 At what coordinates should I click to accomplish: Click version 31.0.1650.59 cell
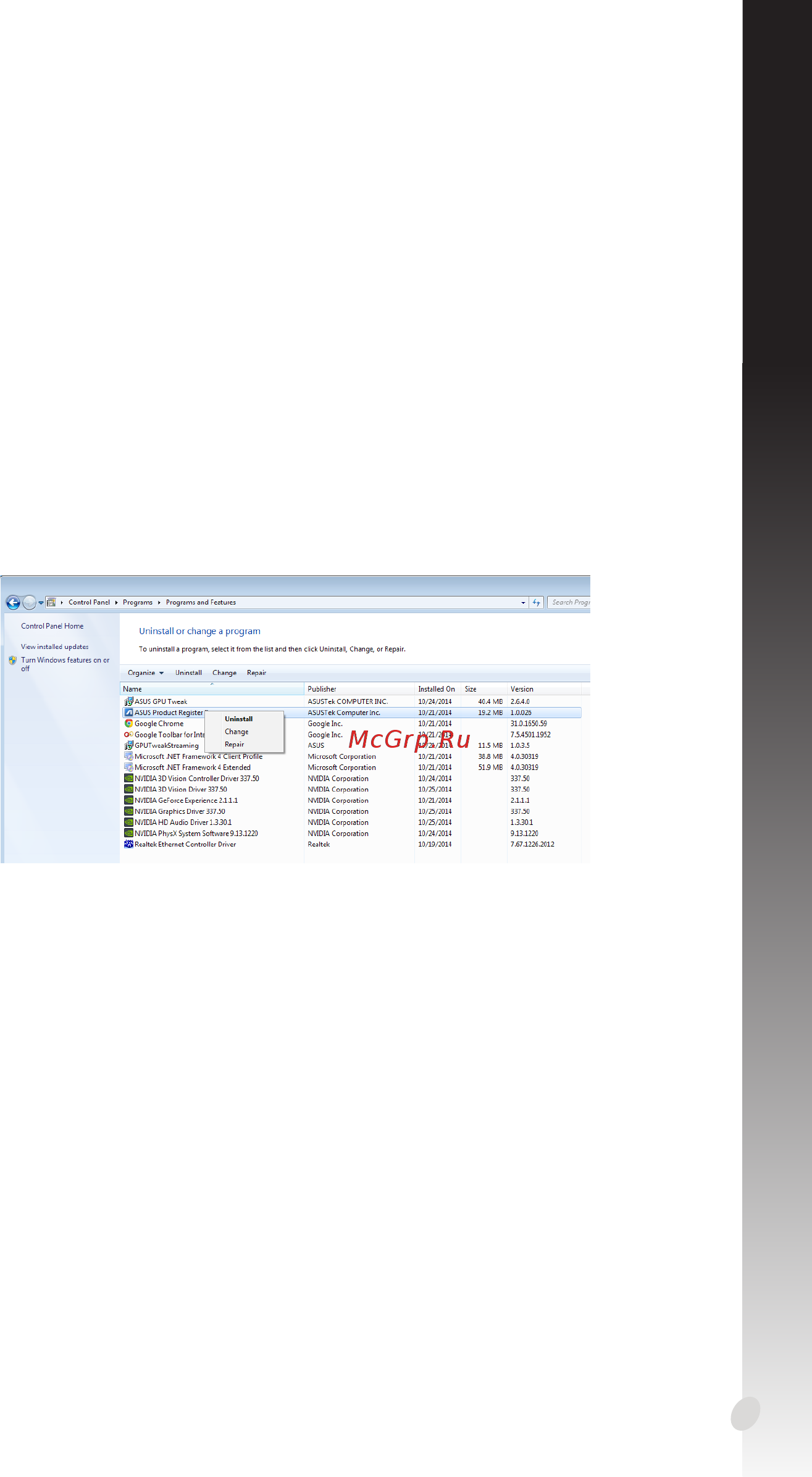pyautogui.click(x=528, y=724)
